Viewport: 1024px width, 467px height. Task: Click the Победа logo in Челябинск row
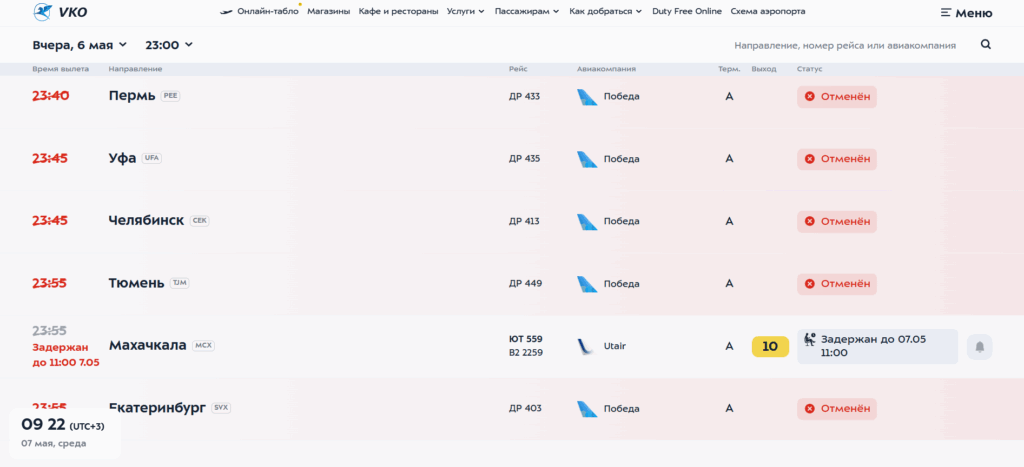pyautogui.click(x=587, y=221)
